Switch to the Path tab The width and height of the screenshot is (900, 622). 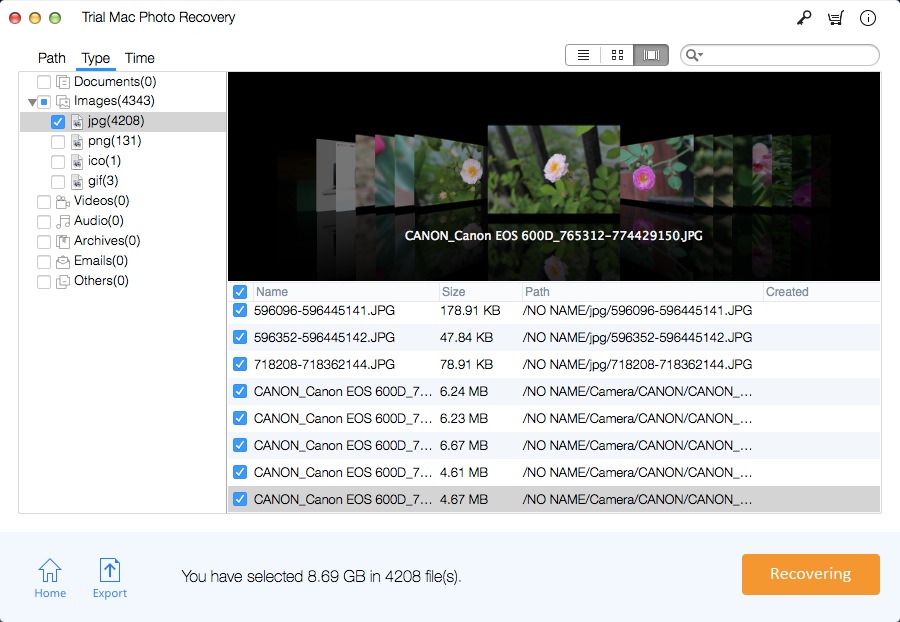pos(51,58)
